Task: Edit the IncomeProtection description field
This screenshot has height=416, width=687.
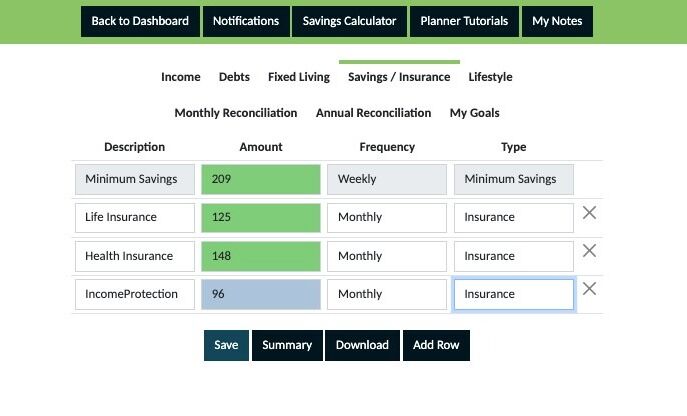Action: tap(135, 295)
